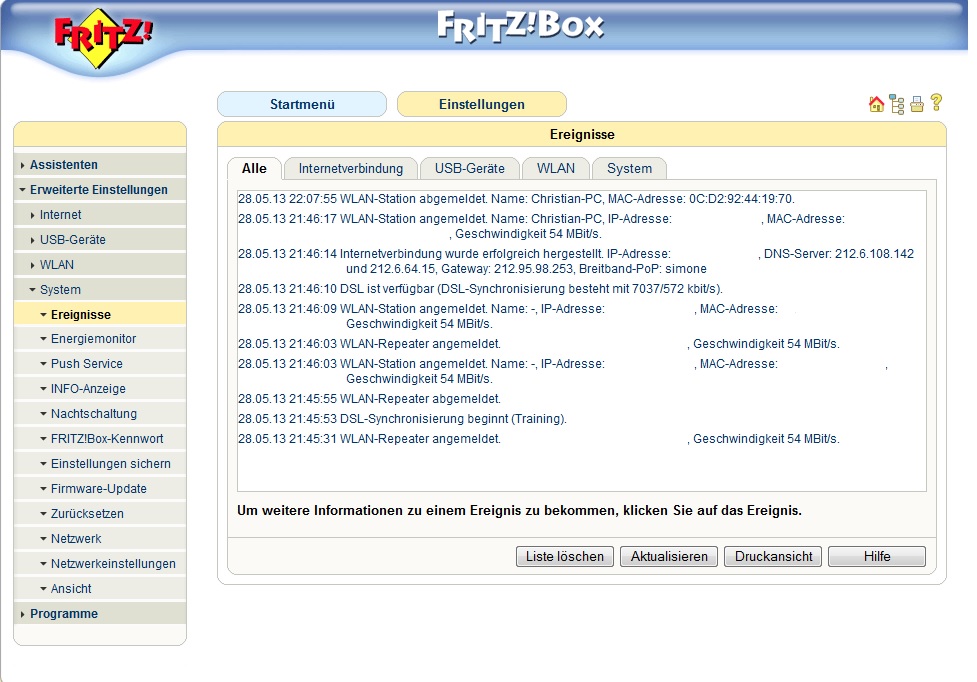Click the Hilfe button
Viewport: 977px width, 682px height.
coord(877,556)
